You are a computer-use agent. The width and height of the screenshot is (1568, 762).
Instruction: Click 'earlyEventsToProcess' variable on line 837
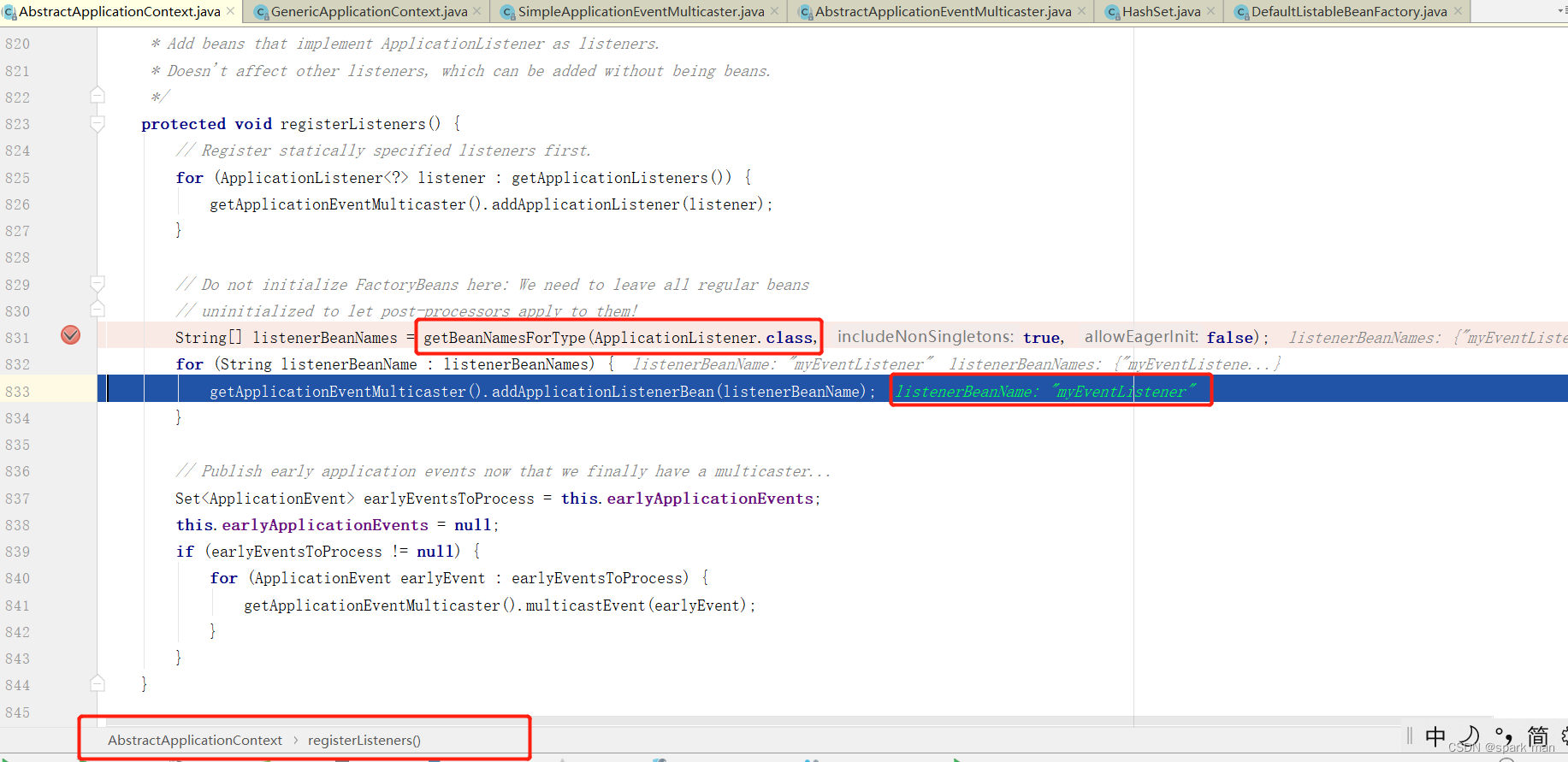(449, 499)
